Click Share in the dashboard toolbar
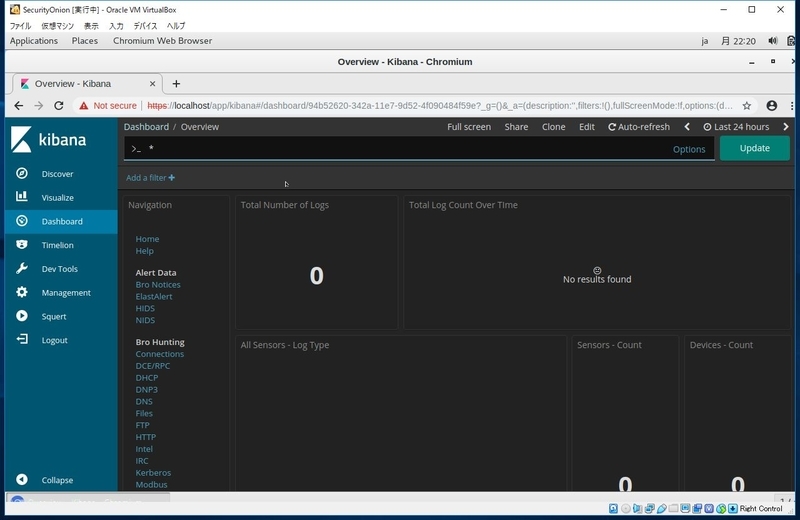Viewport: 800px width, 520px height. click(516, 127)
